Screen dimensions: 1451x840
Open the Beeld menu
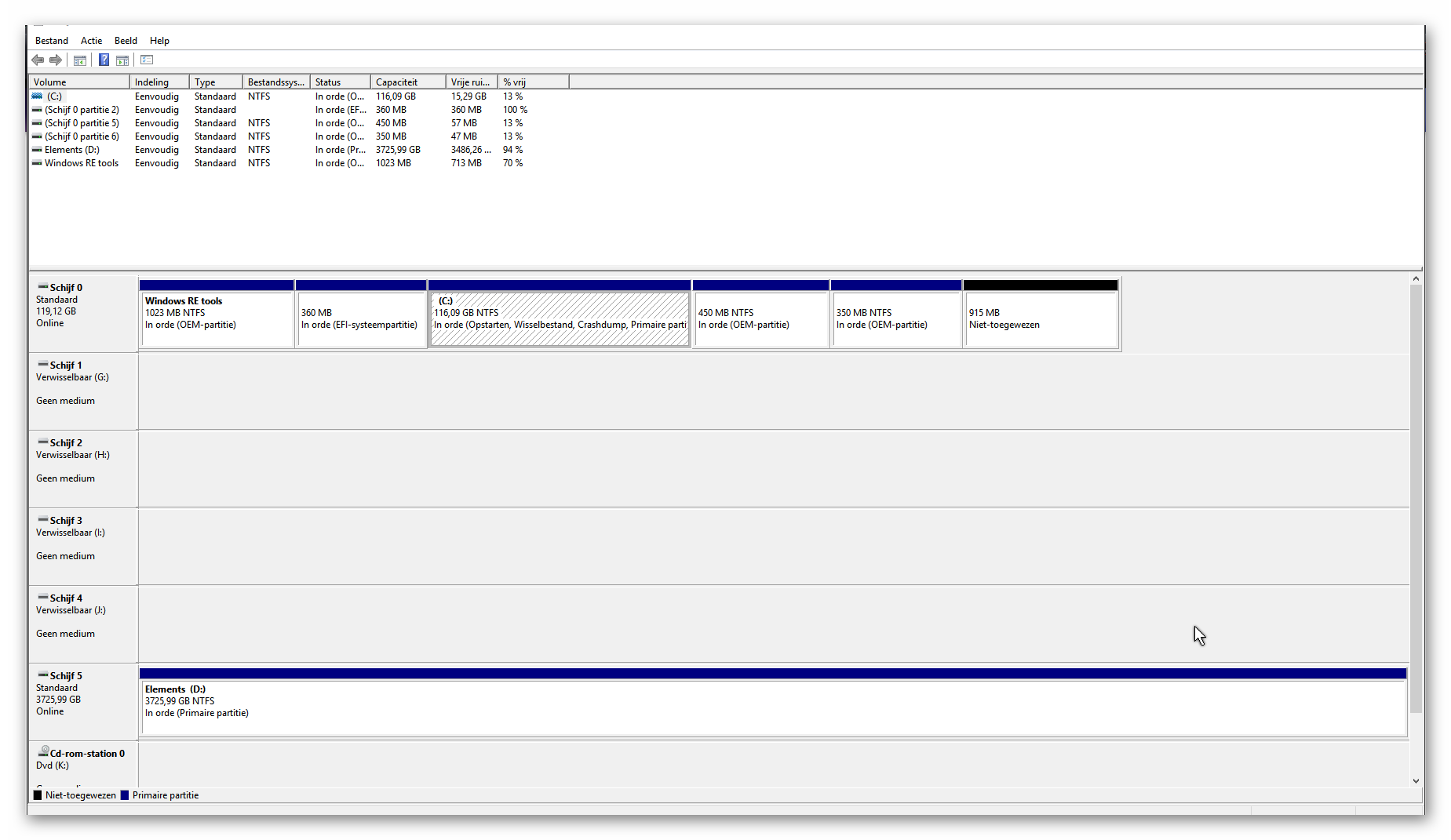(126, 41)
